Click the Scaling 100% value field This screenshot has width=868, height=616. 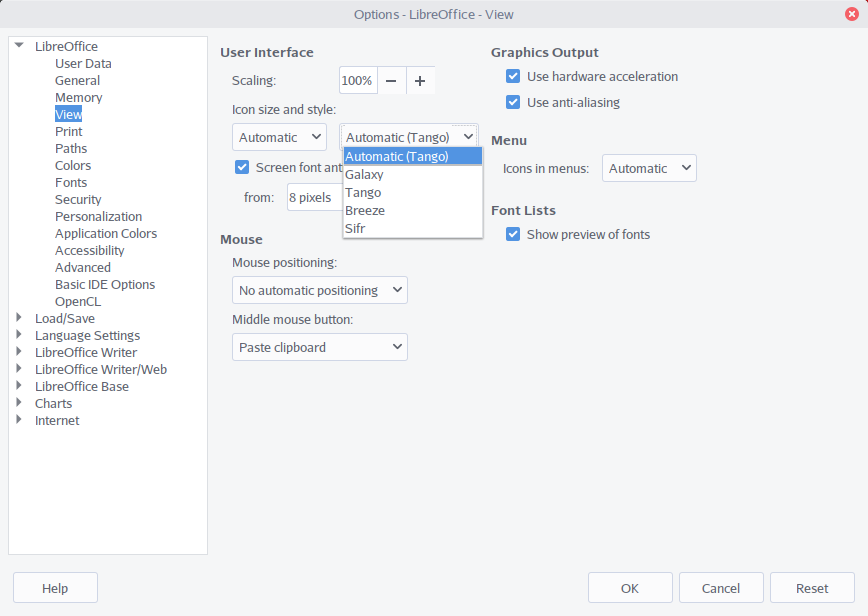pos(358,81)
